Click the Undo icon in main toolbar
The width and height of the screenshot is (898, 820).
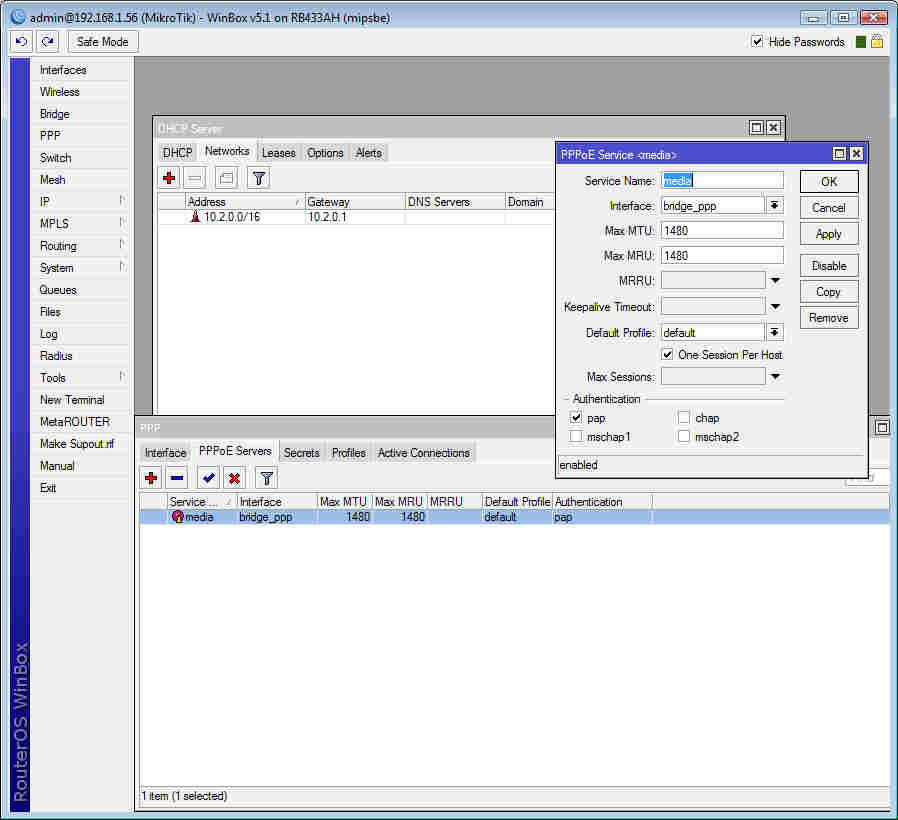[x=22, y=42]
